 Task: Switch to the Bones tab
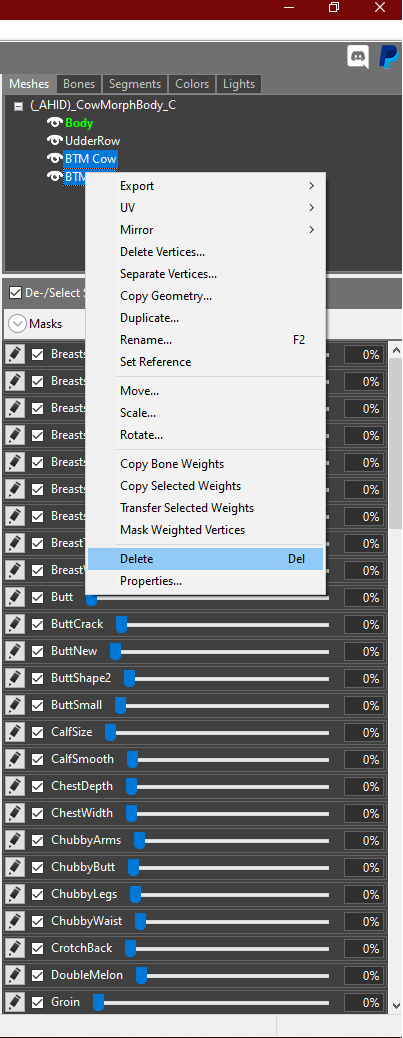click(79, 84)
